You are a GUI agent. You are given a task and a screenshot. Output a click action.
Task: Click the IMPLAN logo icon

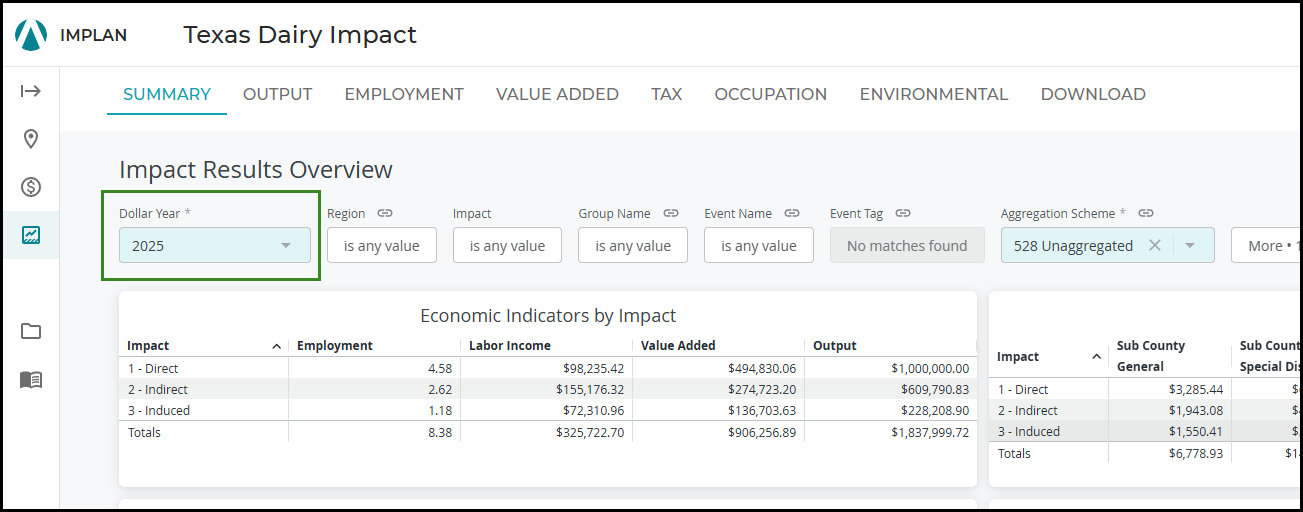coord(31,35)
